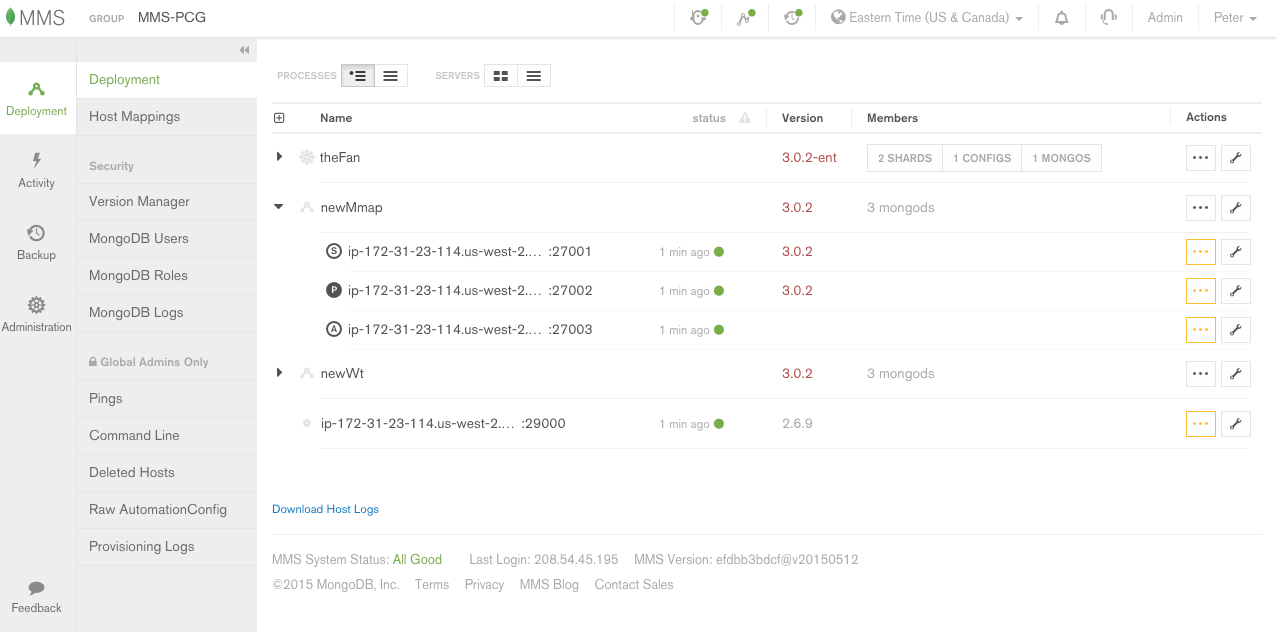The image size is (1276, 632).
Task: Click Download Host Logs link
Action: point(325,509)
